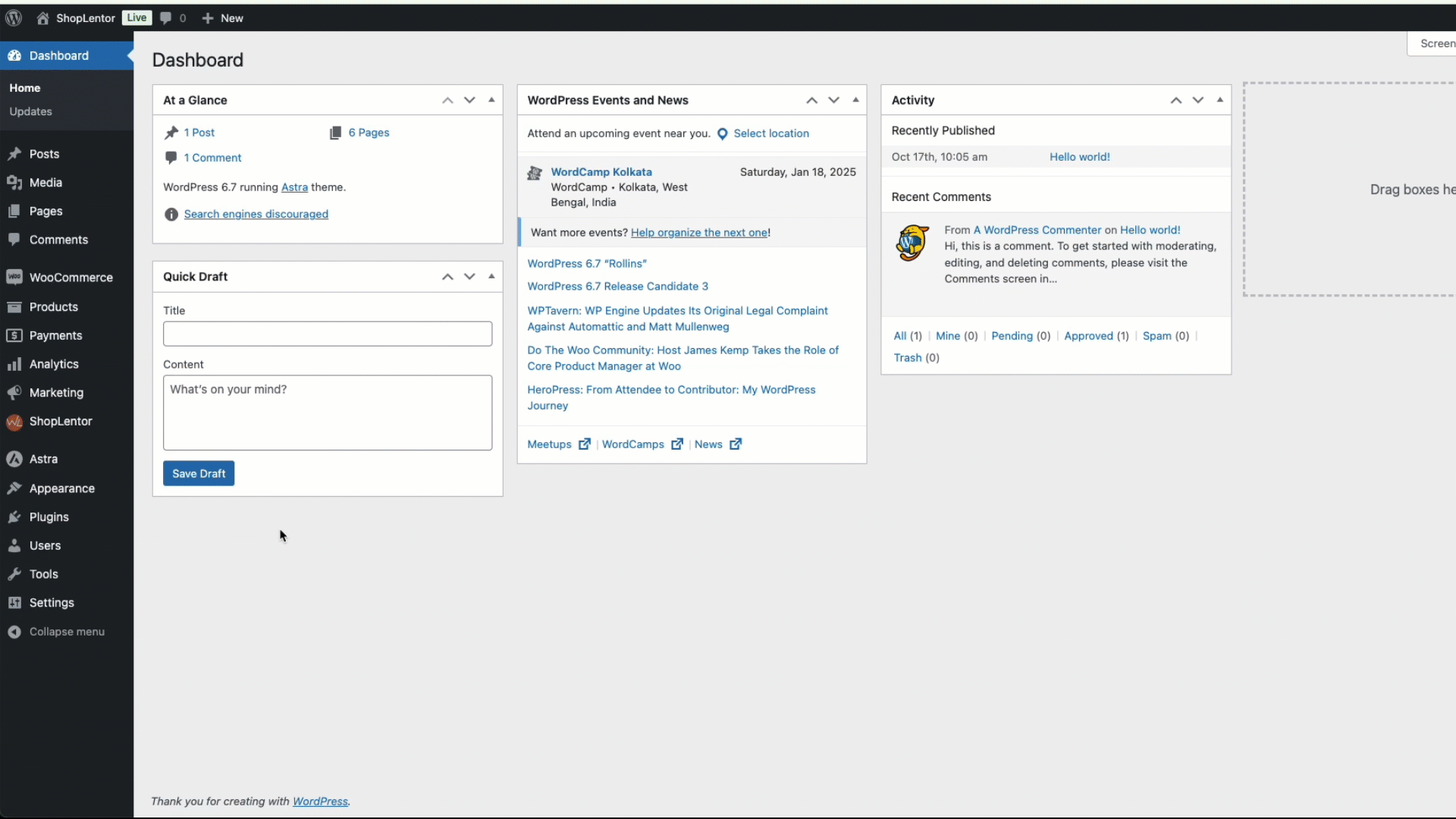Click the comments bubble icon in admin bar
Viewport: 1456px width, 819px height.
[165, 18]
